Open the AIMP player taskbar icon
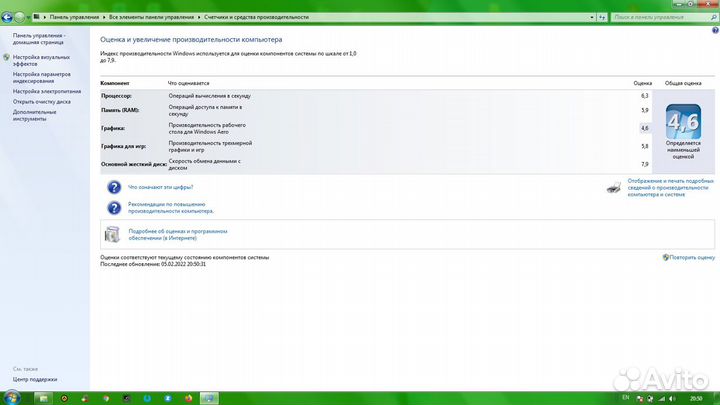Image resolution: width=720 pixels, height=405 pixels. click(x=64, y=399)
